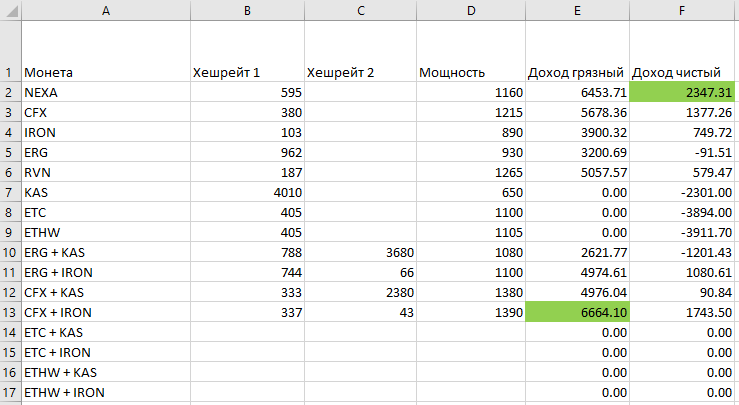This screenshot has width=739, height=405.
Task: Click the Хешрейт 2 header cell
Action: (x=361, y=51)
